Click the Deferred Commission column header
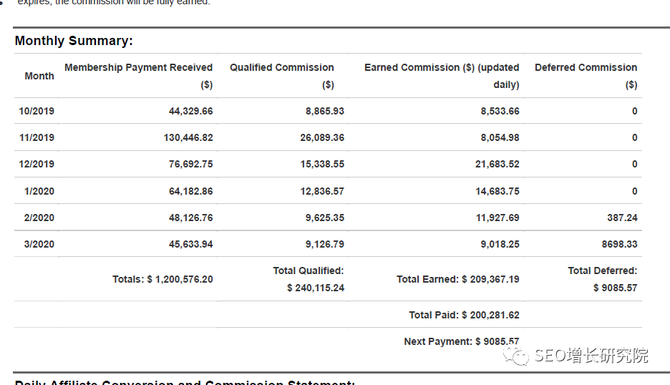 click(586, 76)
